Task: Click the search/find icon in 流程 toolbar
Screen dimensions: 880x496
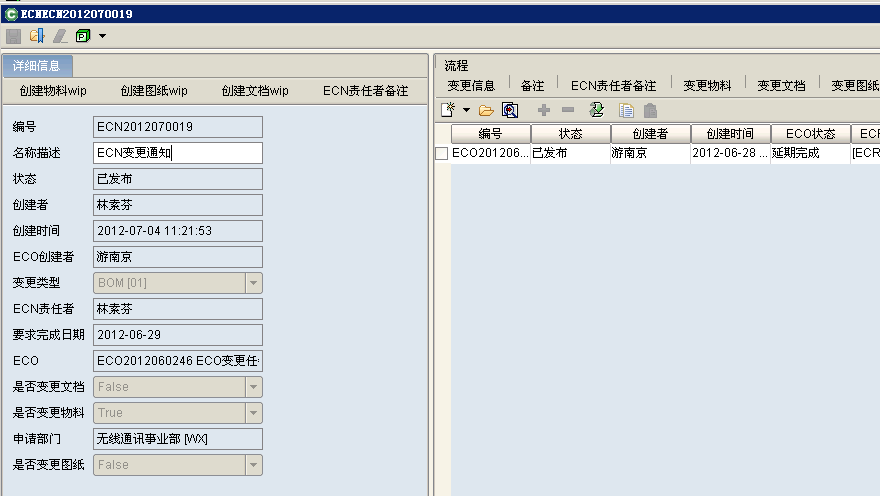Action: [510, 110]
